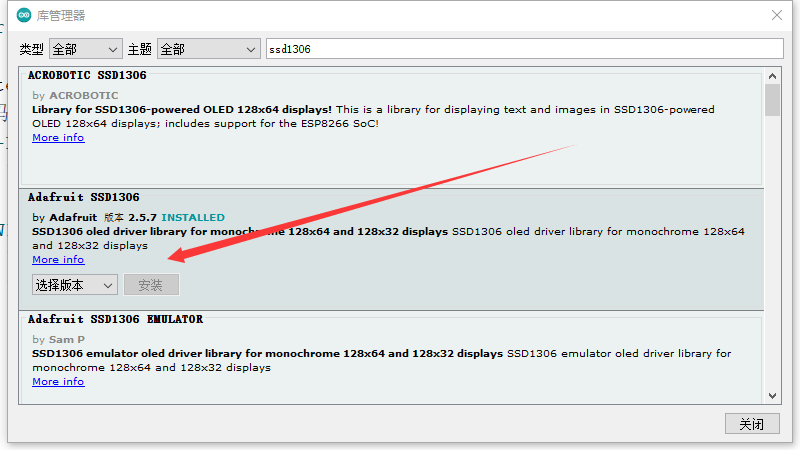Image resolution: width=800 pixels, height=450 pixels.
Task: Click the 'by Sam P' author text
Action: click(x=58, y=339)
